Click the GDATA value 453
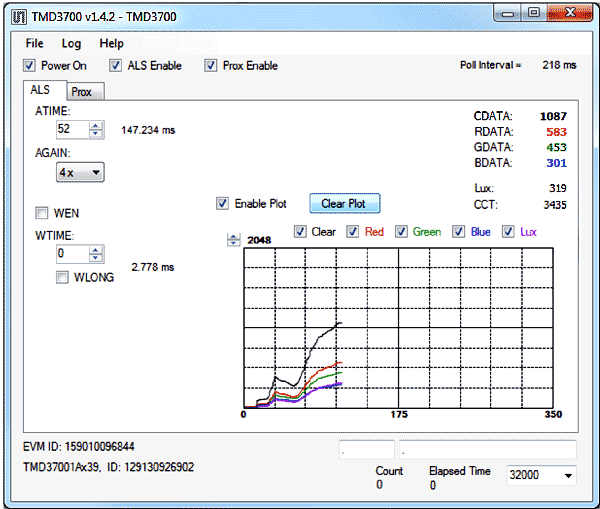 (x=556, y=147)
